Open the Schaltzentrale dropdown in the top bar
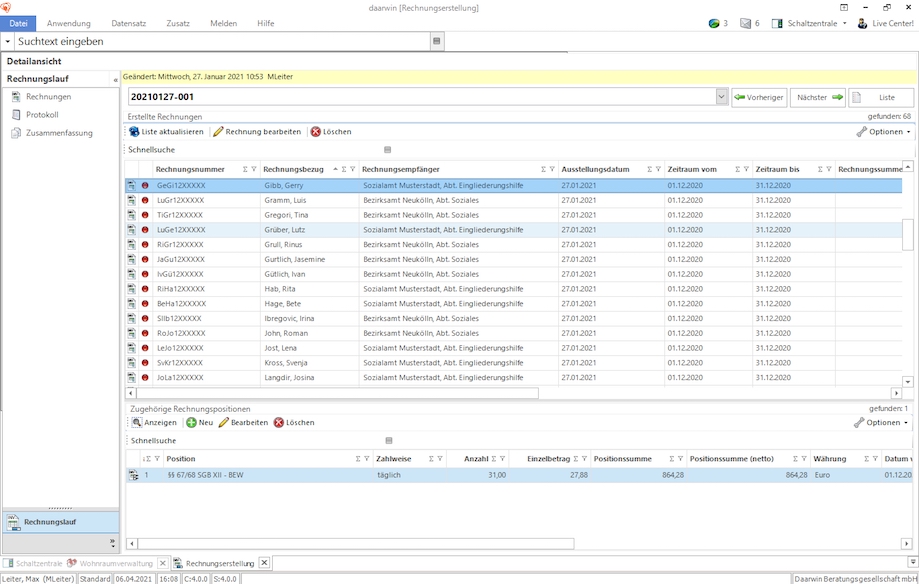919x584 pixels. coord(845,23)
